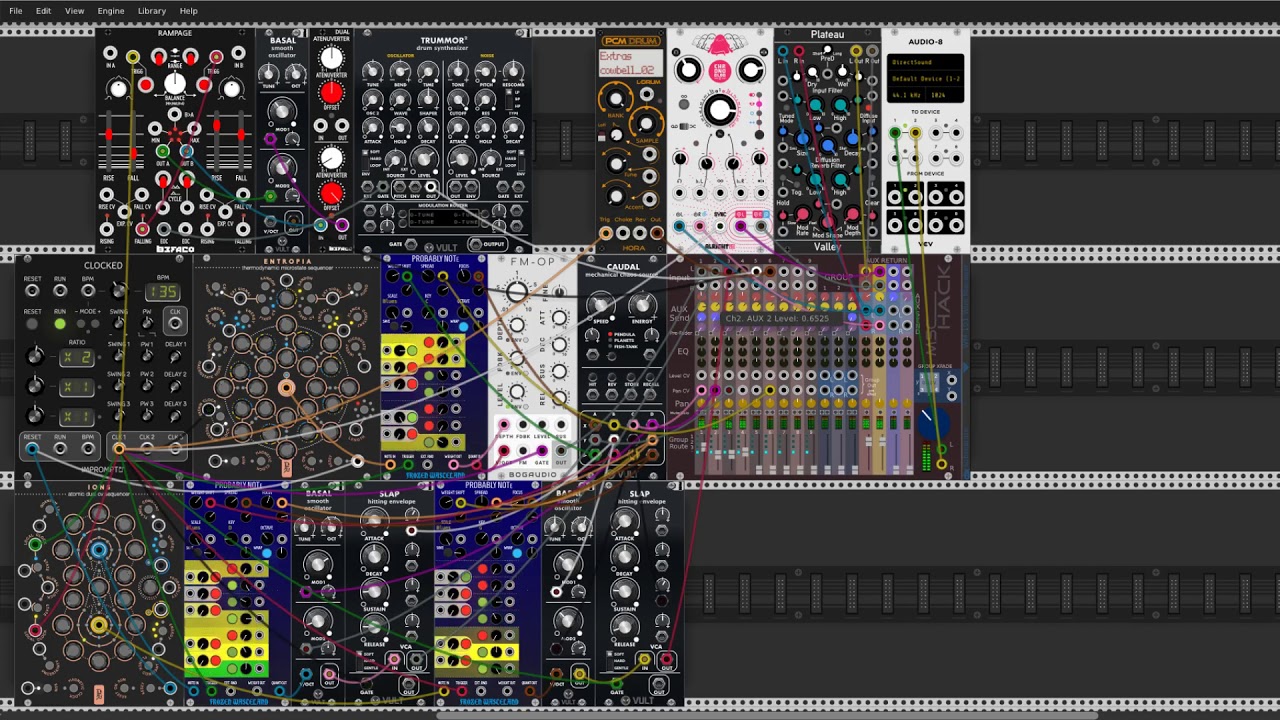The width and height of the screenshot is (1280, 720).
Task: Open the 1024 block size selector
Action: [944, 94]
